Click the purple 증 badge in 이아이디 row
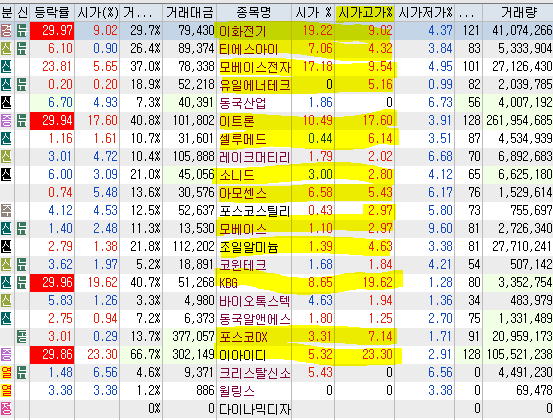Image resolution: width=553 pixels, height=420 pixels. click(x=6, y=354)
